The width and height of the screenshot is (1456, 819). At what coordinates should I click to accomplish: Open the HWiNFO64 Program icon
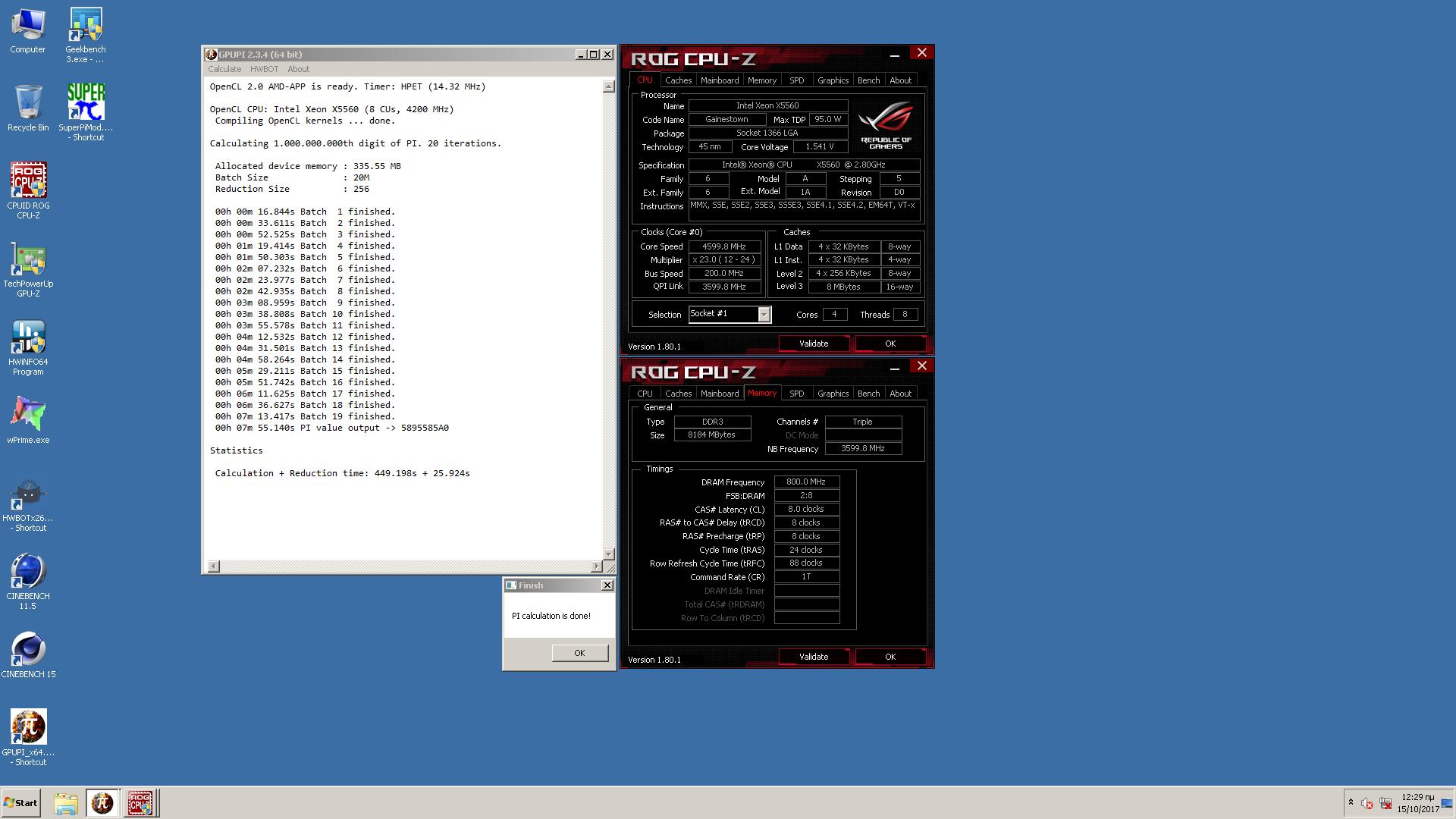pos(28,347)
